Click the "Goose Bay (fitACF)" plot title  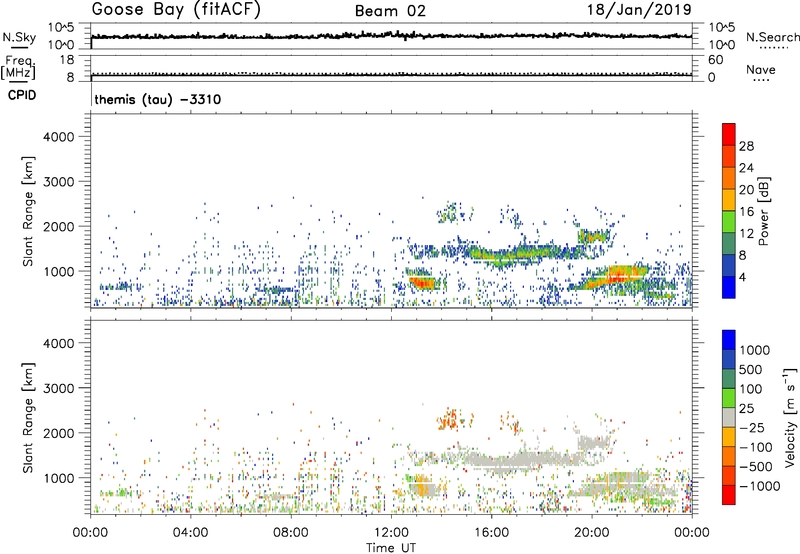point(176,10)
